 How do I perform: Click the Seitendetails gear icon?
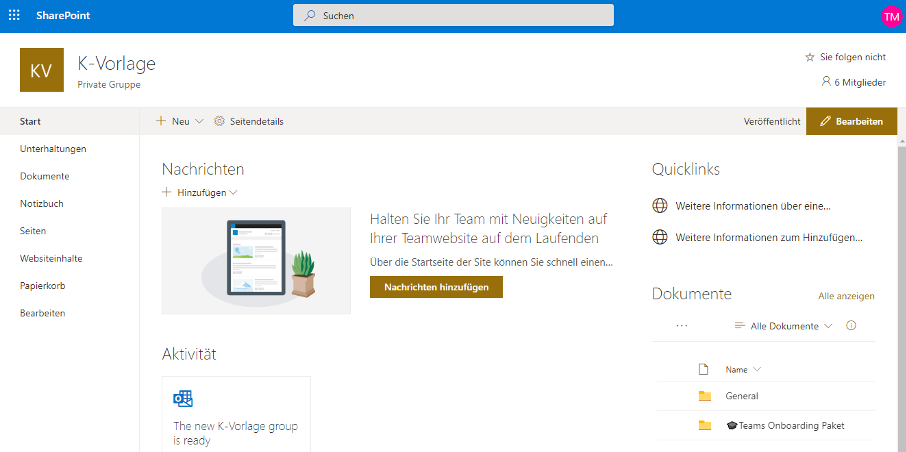pyautogui.click(x=219, y=121)
